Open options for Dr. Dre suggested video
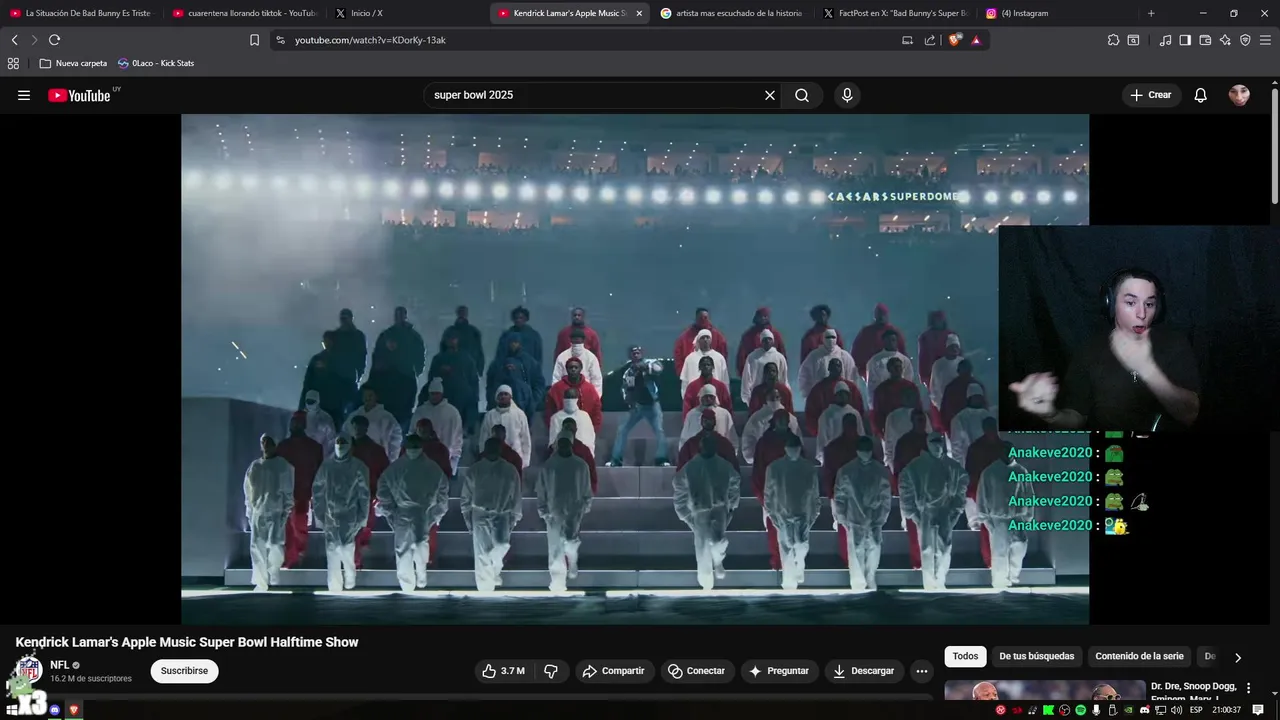Screen dimensions: 1280x720 [x=1248, y=688]
